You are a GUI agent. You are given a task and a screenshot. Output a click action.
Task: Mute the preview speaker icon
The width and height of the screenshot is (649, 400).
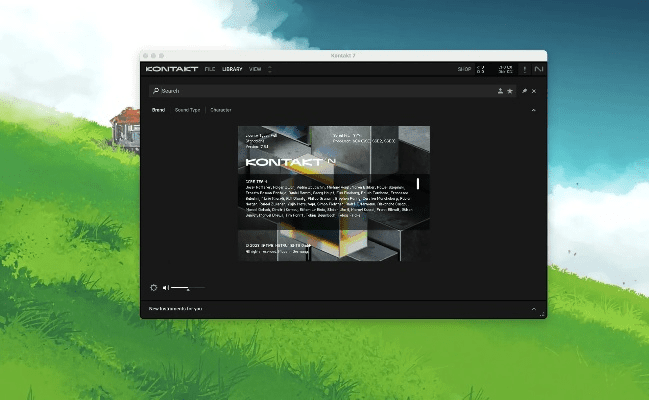[x=166, y=287]
